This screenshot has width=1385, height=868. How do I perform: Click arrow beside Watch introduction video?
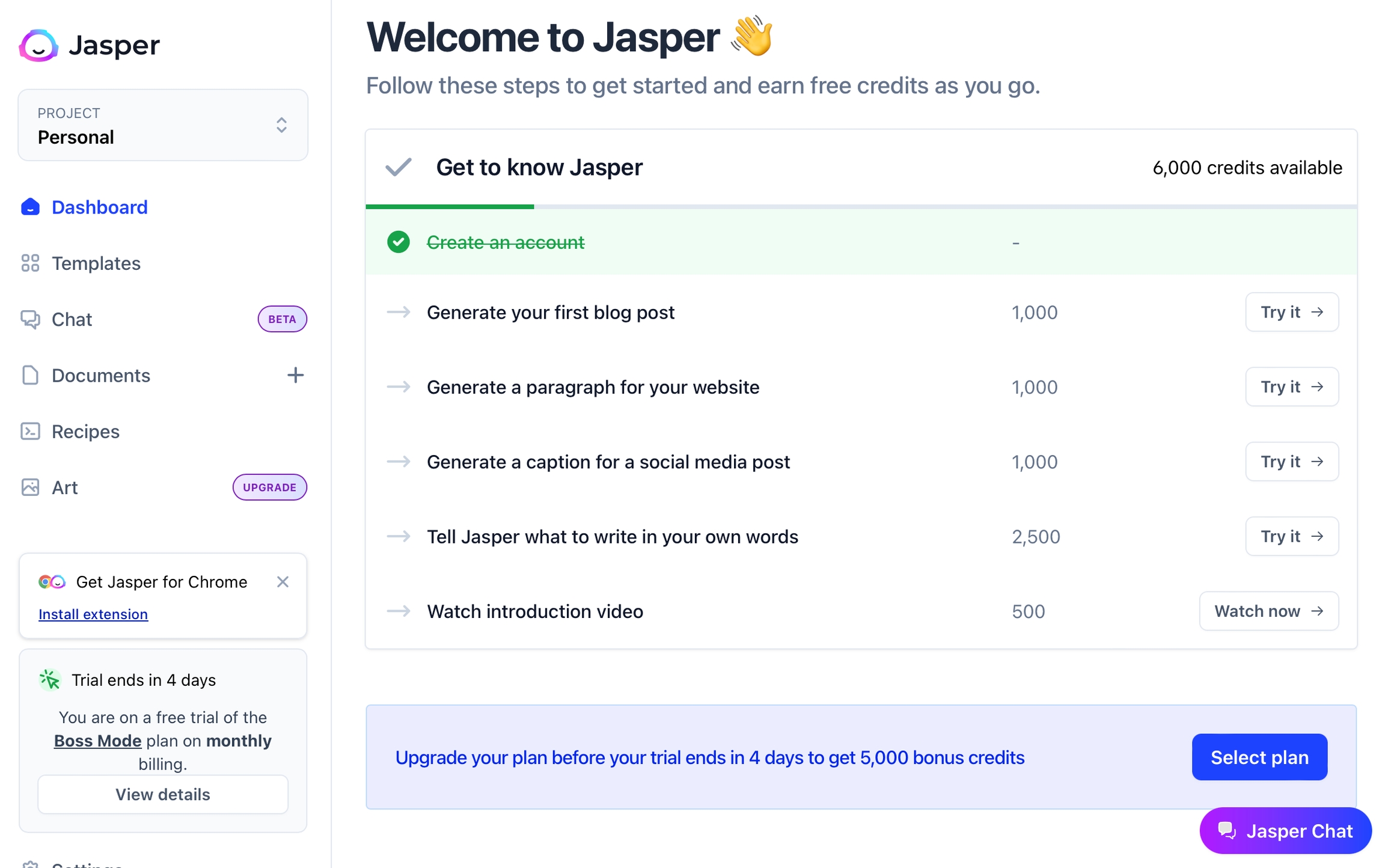pyautogui.click(x=399, y=611)
